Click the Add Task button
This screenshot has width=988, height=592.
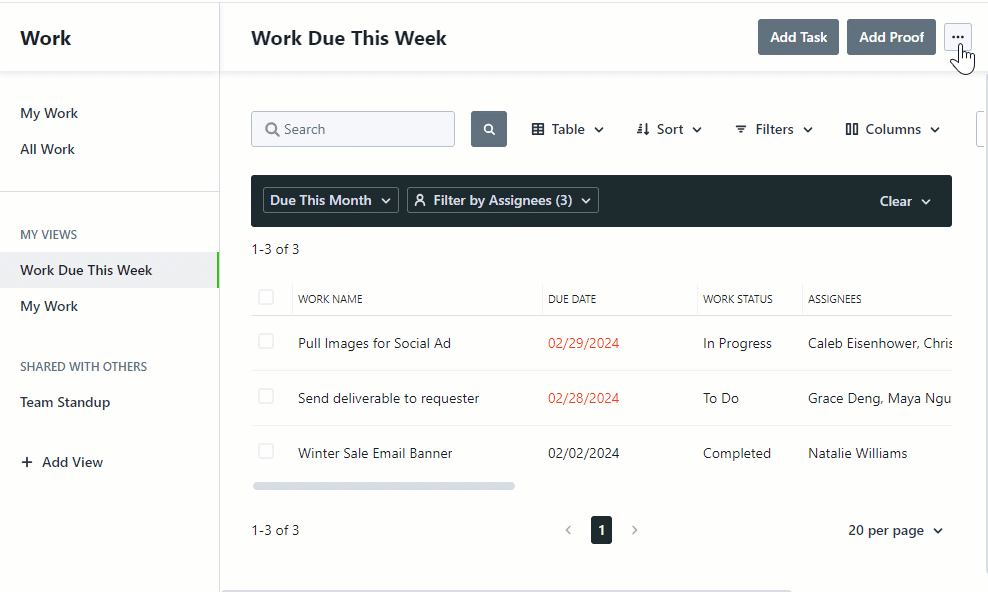(798, 37)
